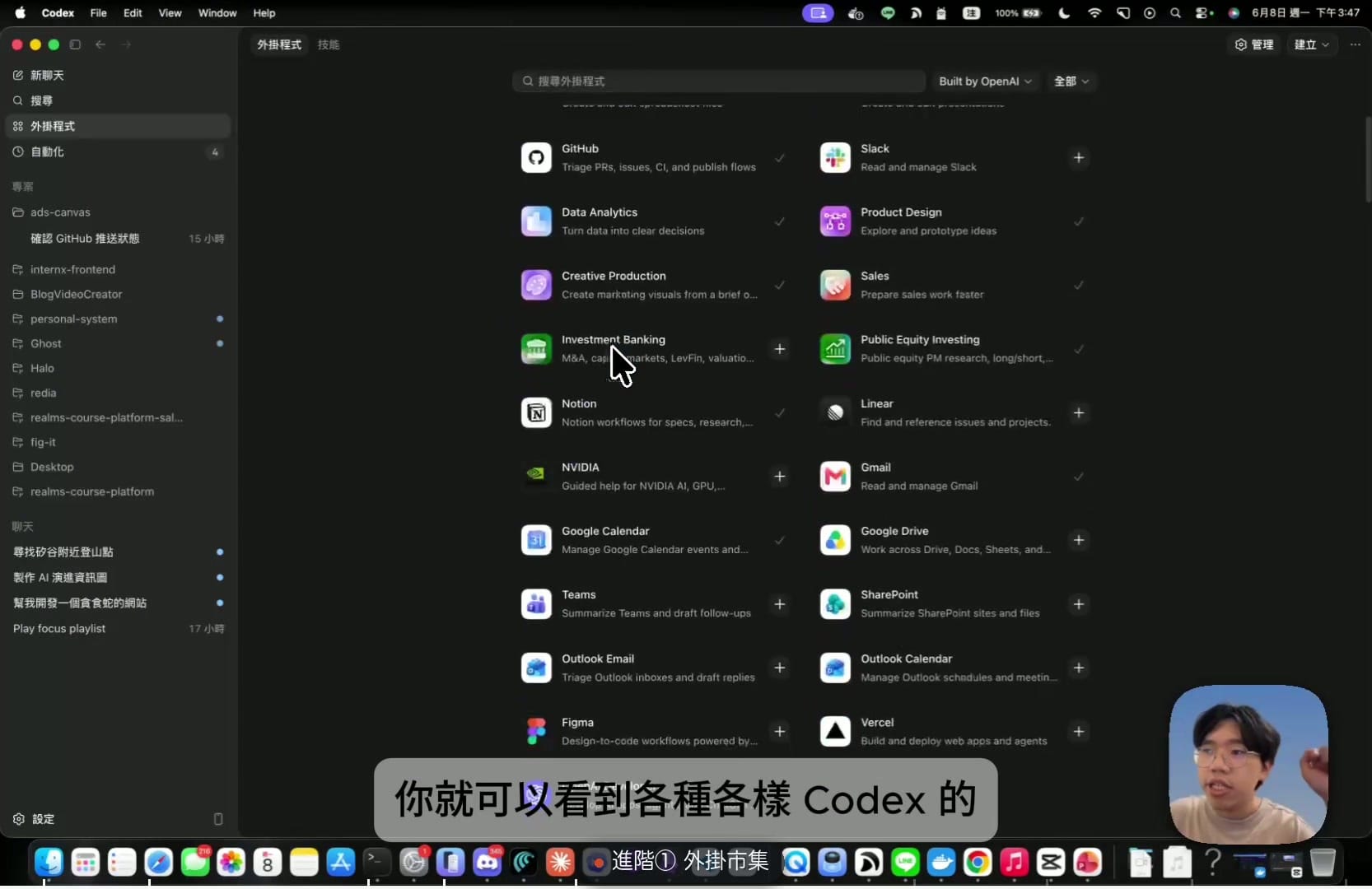Screen dimensions: 1372x889
Task: Open the Google Calendar plugin icon
Action: pos(536,540)
